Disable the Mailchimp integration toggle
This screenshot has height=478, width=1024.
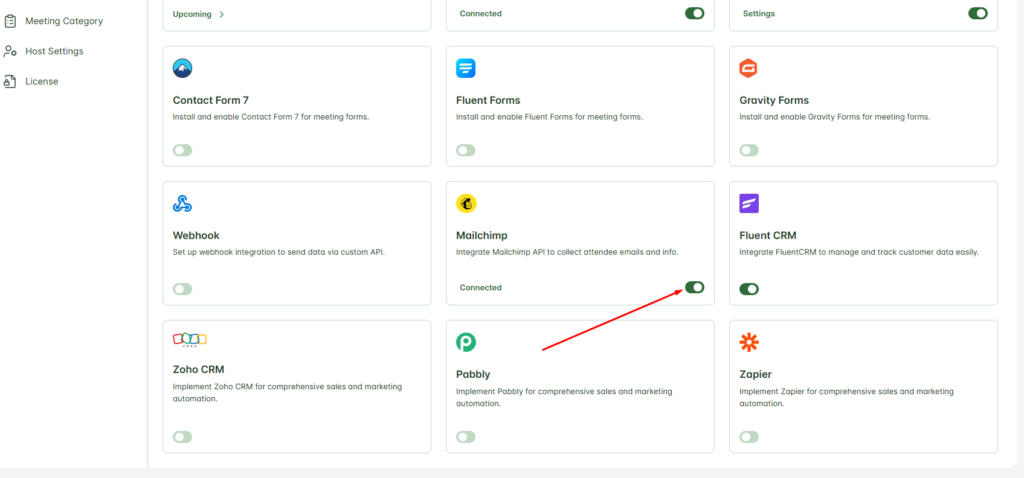click(x=694, y=287)
